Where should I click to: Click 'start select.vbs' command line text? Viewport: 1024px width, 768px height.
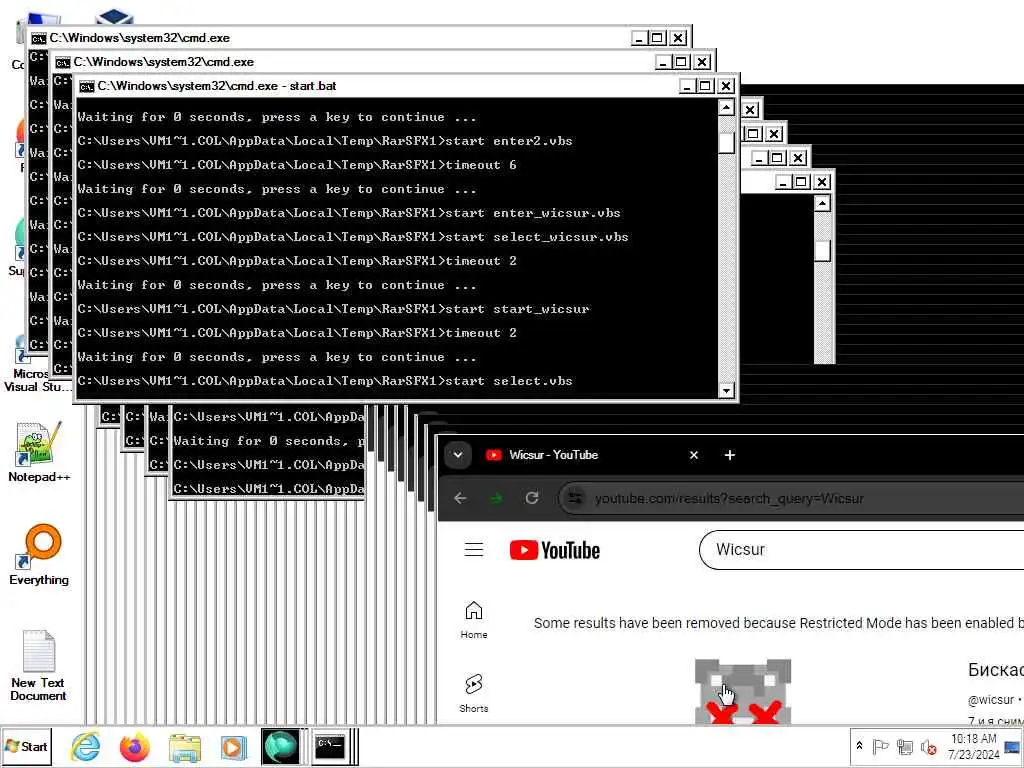tap(509, 381)
